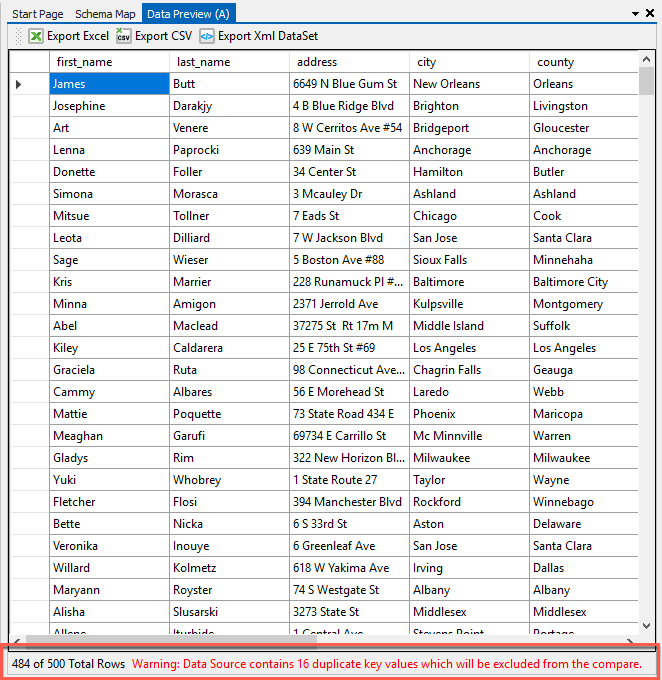Select the Baltimore City county cell

(584, 282)
